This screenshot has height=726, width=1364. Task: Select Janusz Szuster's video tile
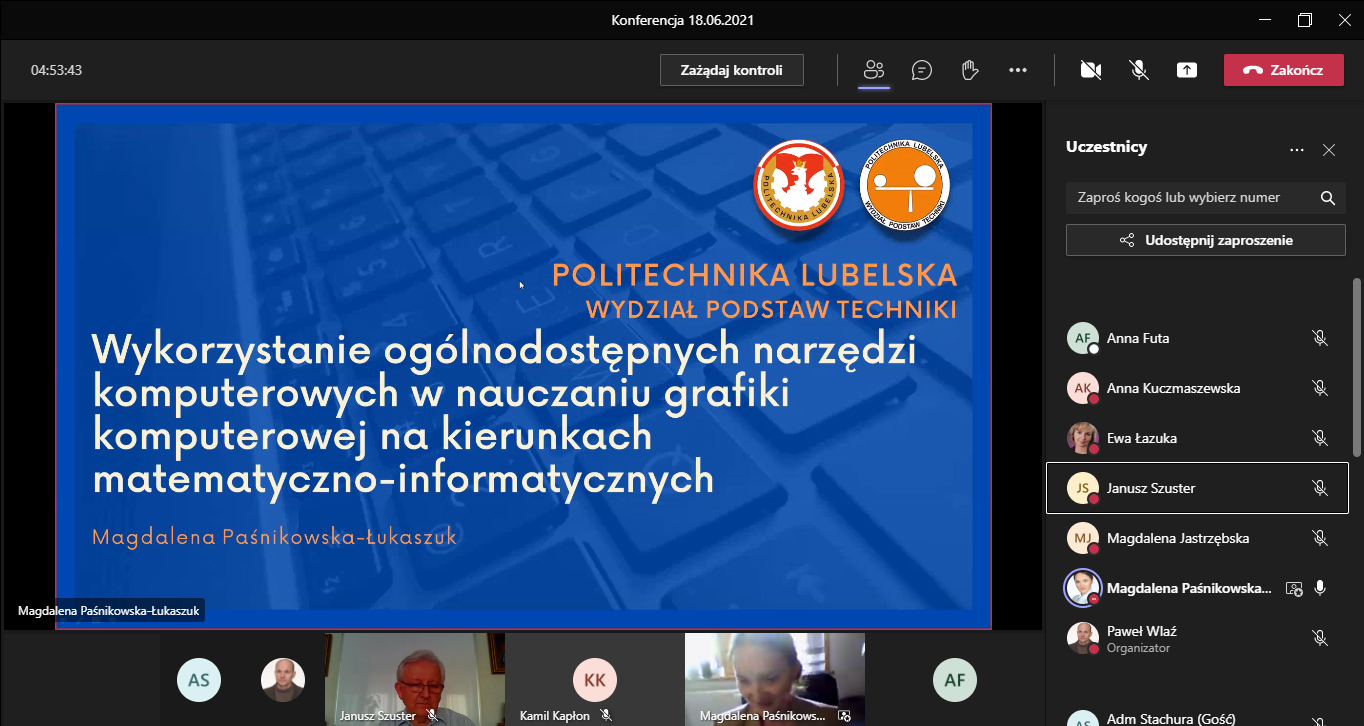[x=415, y=679]
